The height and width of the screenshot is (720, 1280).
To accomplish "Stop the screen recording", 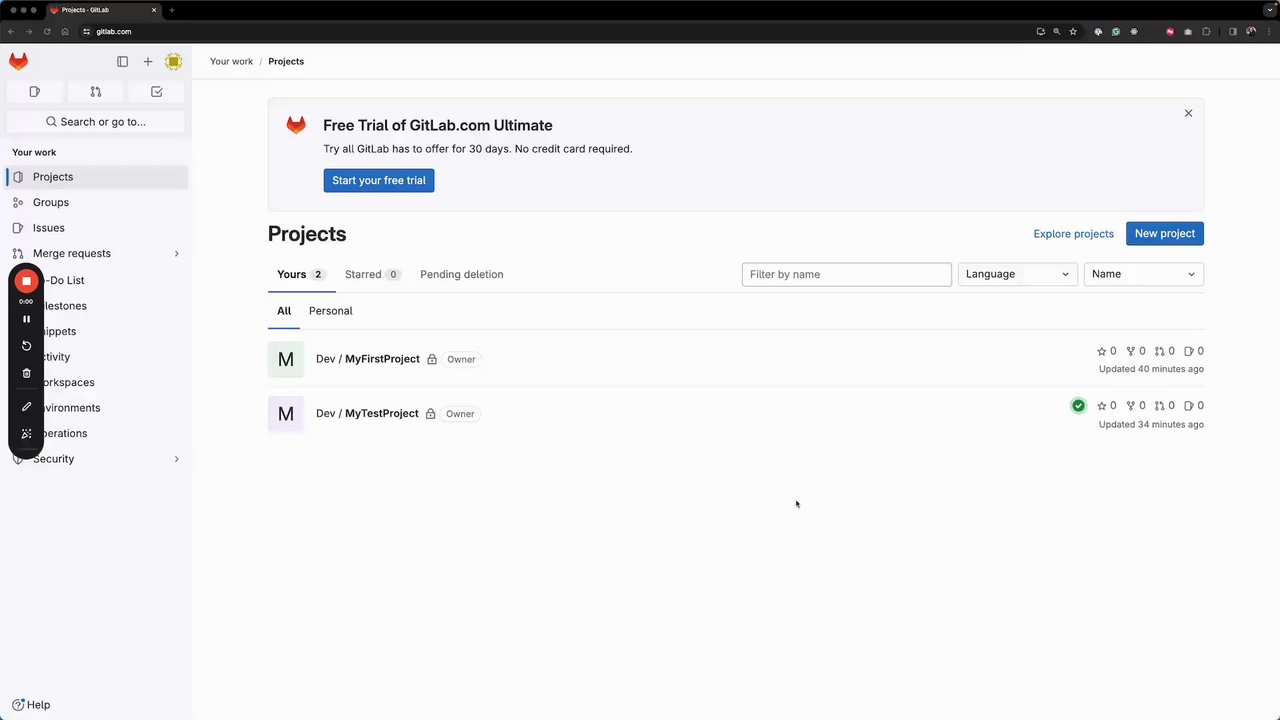I will 27,281.
